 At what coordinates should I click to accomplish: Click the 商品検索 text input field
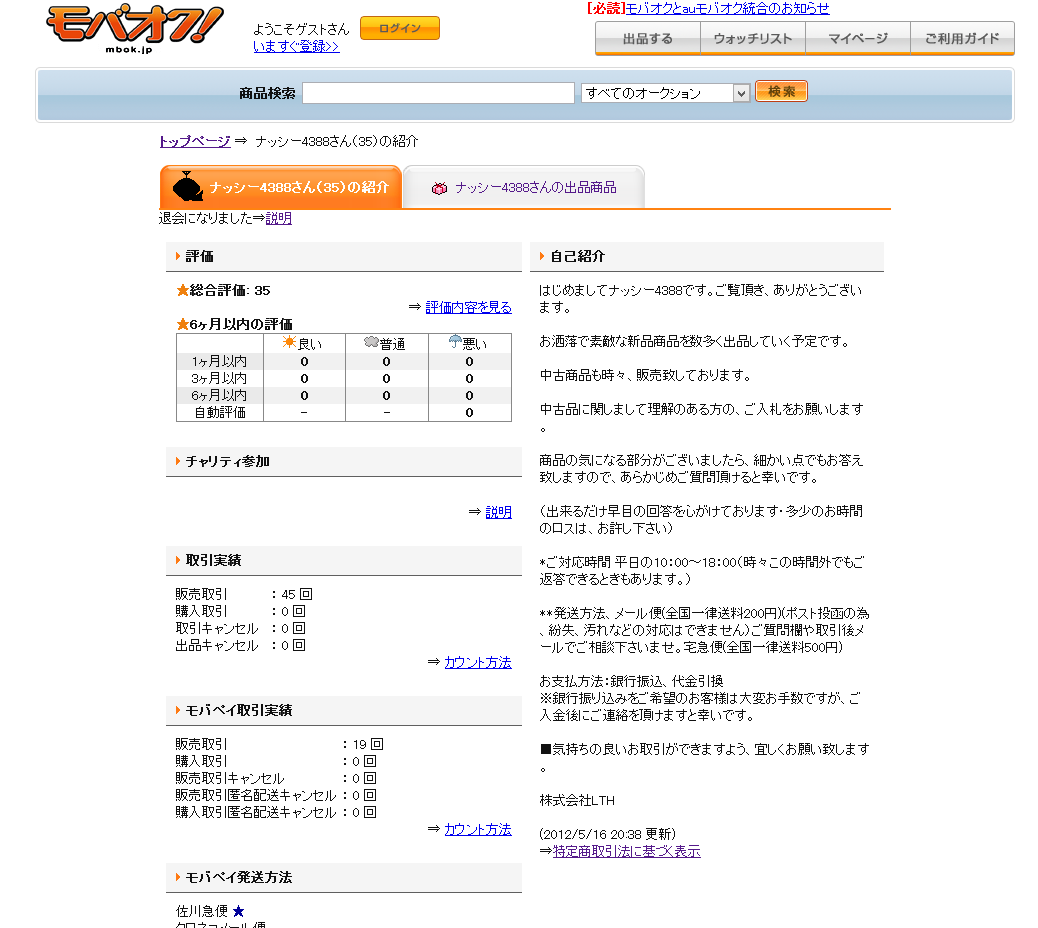(438, 93)
